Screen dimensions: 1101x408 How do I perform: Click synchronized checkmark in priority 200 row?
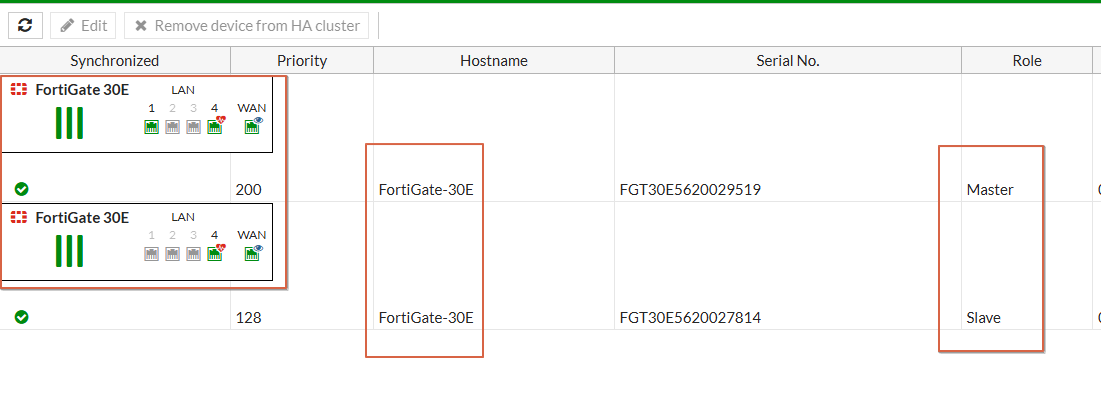(x=22, y=189)
